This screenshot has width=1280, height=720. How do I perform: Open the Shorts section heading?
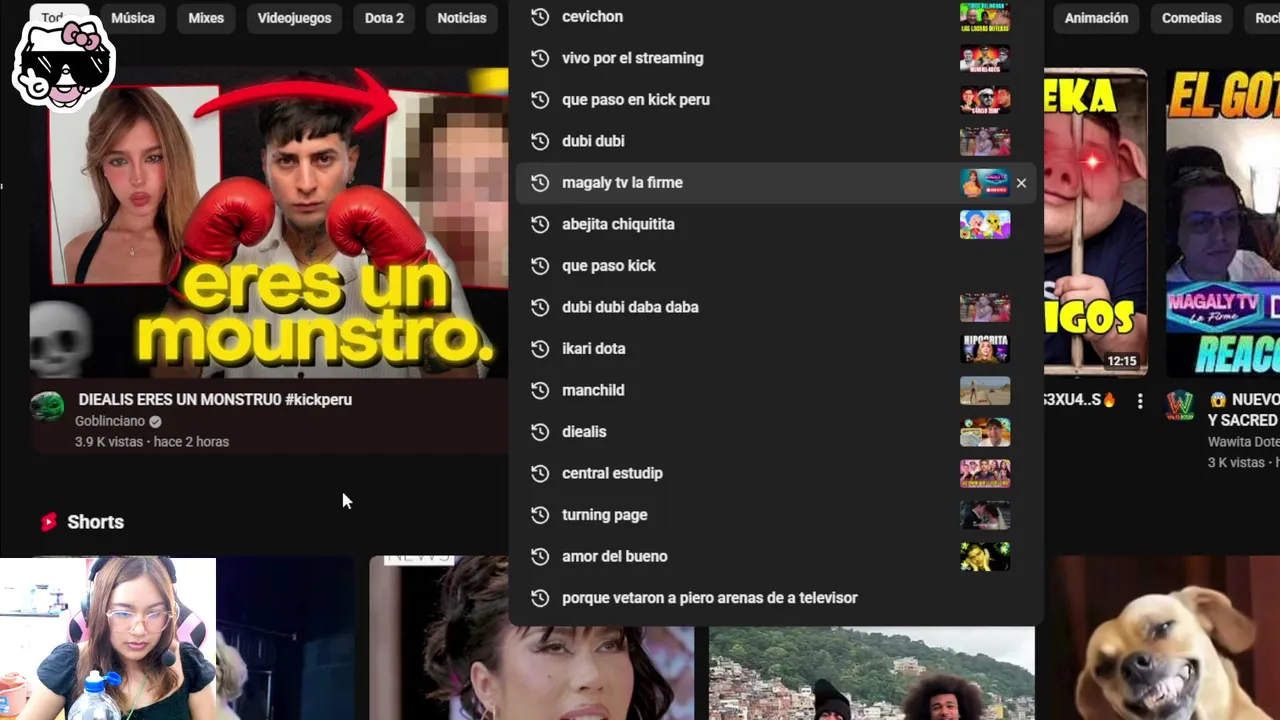tap(95, 522)
